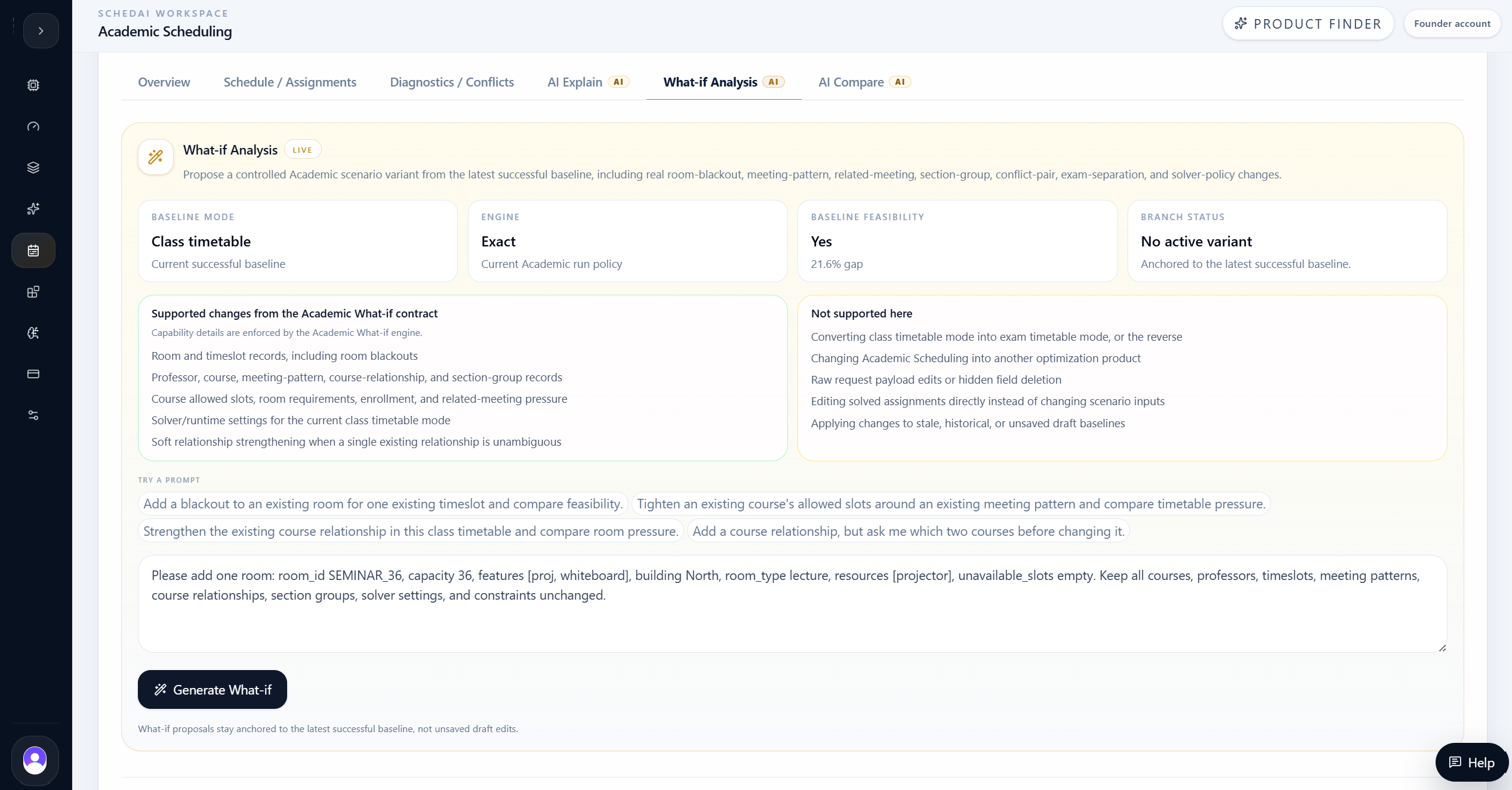Open the Product Finder
The width and height of the screenshot is (1512, 790).
point(1308,24)
